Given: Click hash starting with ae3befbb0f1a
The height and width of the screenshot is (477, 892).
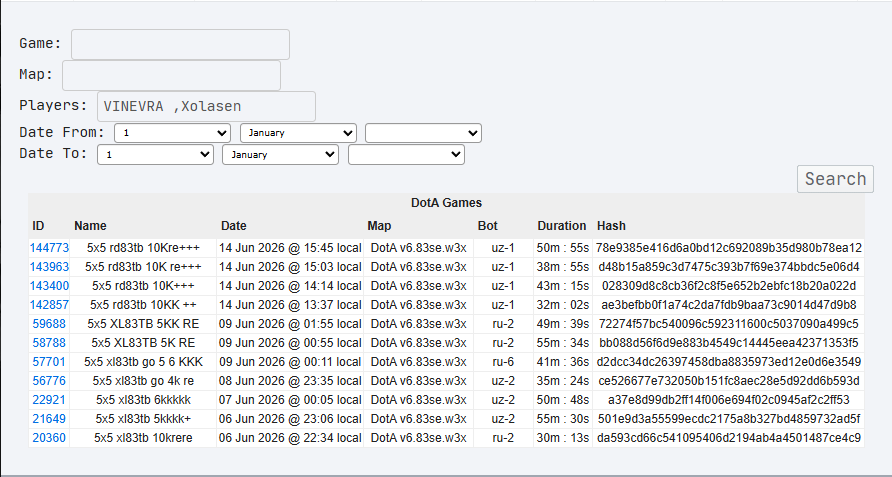Looking at the screenshot, I should click(x=729, y=305).
